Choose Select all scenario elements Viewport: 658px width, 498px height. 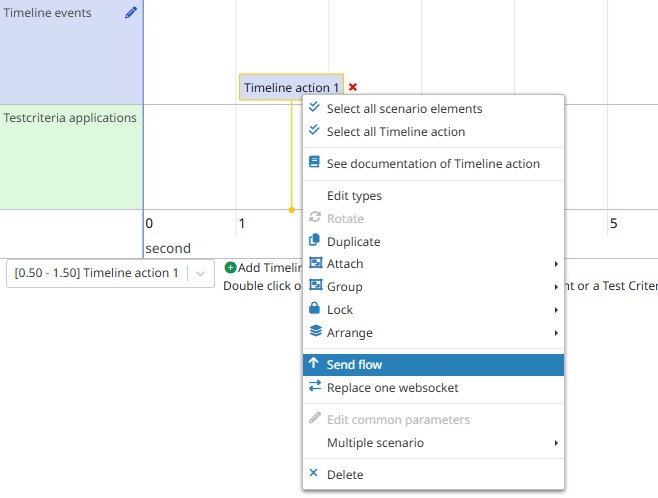pyautogui.click(x=404, y=109)
